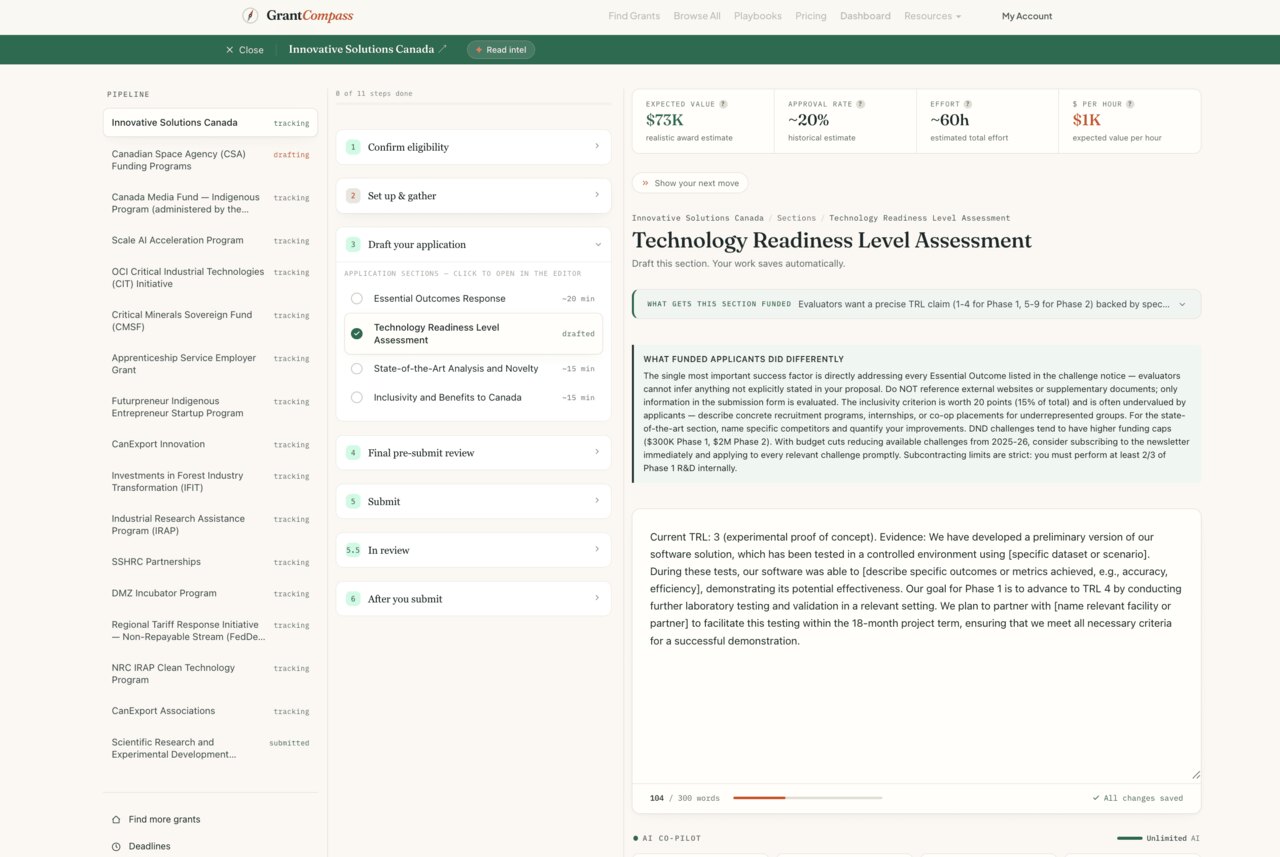Screen dimensions: 1280x857
Task: Select SSHRC Partnerships in pipeline
Action: [x=210, y=562]
